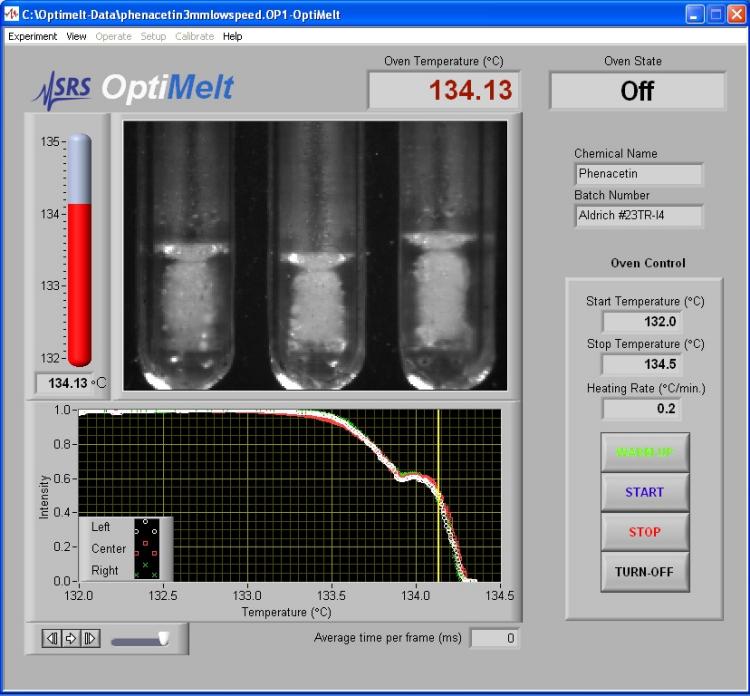Click the Right plot legend marker icon
Viewport: 750px width, 696px height.
(147, 570)
